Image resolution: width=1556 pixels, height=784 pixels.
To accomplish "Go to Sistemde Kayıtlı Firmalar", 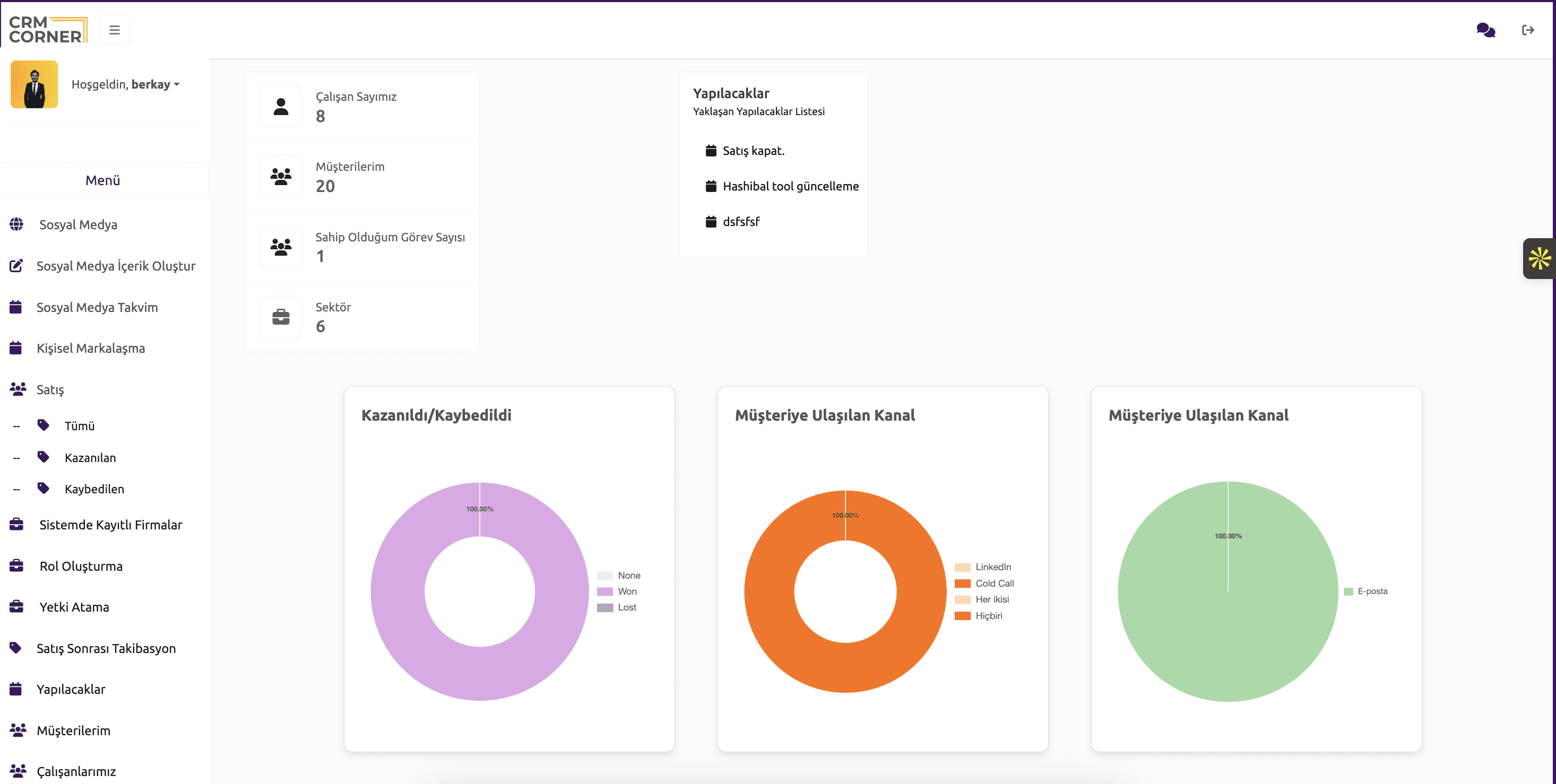I will click(x=110, y=525).
